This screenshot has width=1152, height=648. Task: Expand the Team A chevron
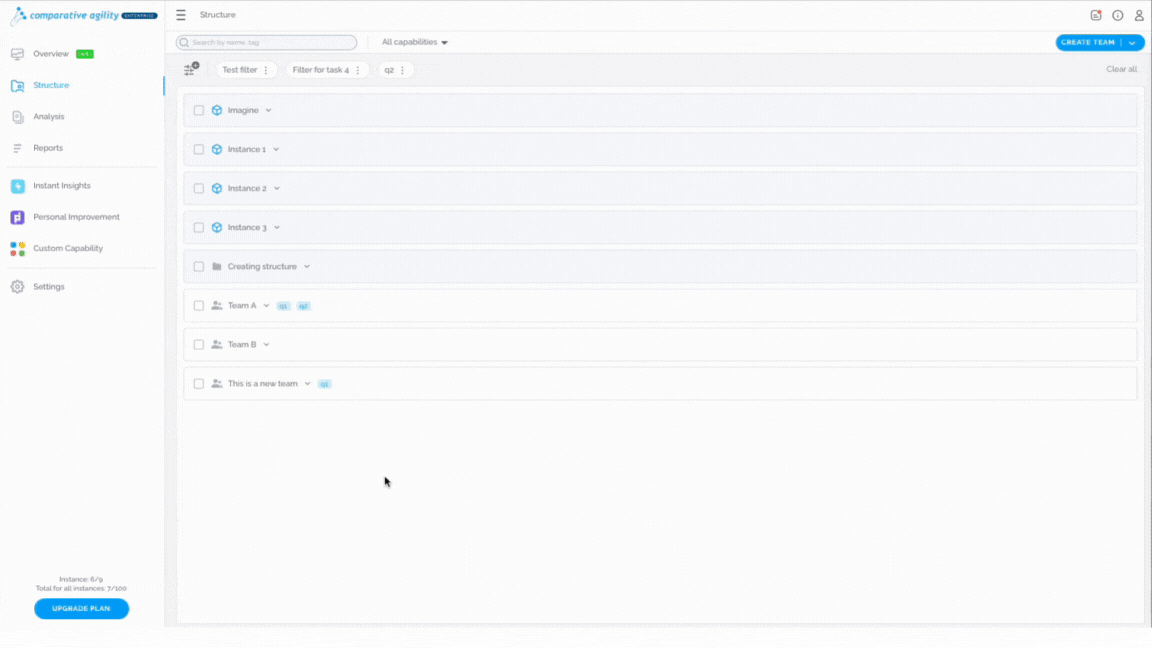tap(266, 305)
